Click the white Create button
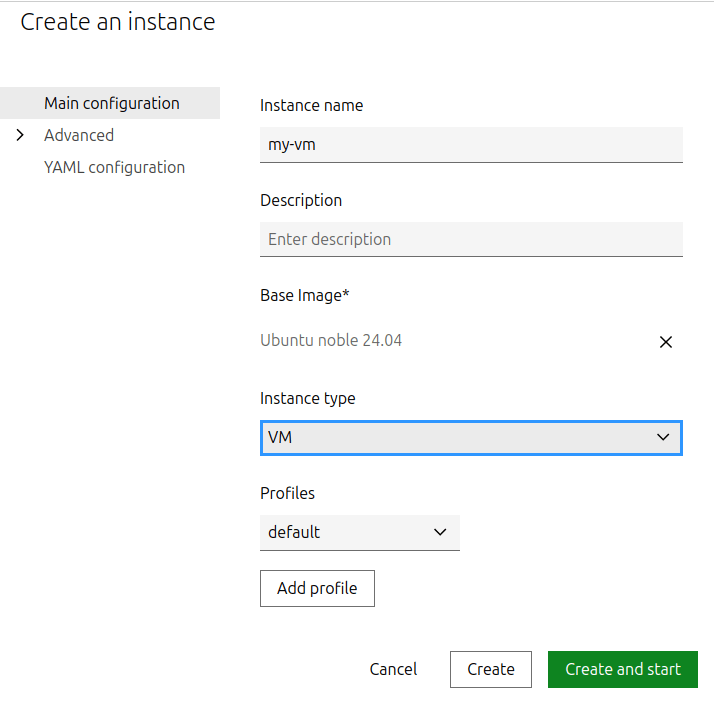This screenshot has width=714, height=705. pos(490,669)
